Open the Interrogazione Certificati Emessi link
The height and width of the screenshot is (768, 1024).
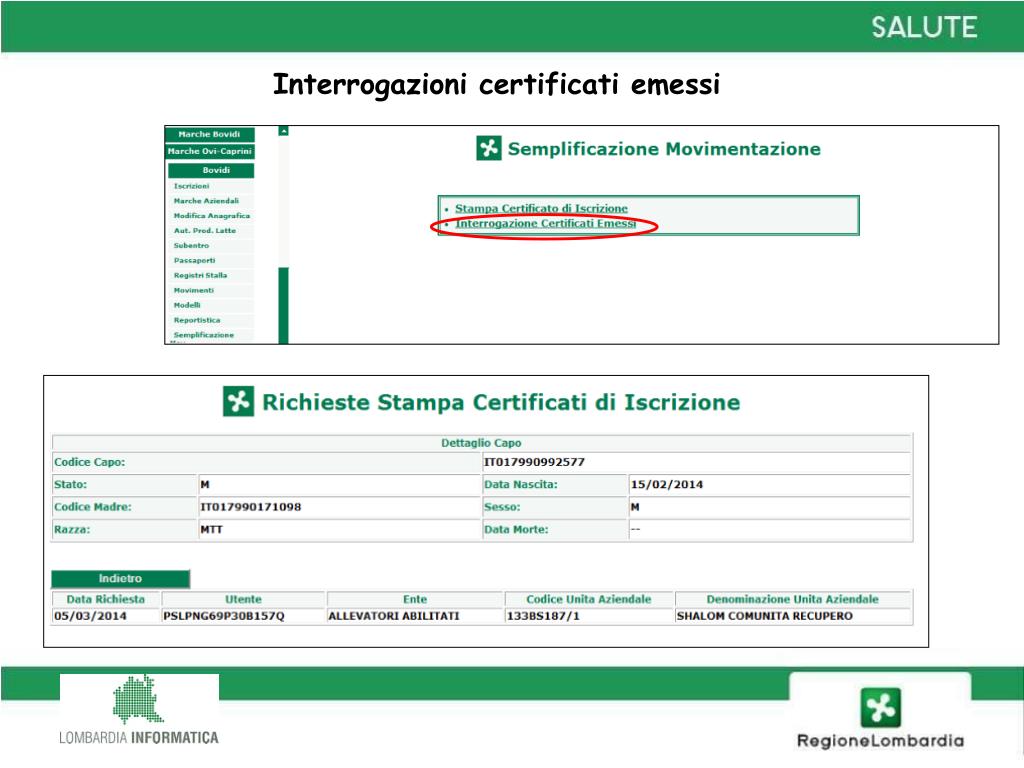545,224
